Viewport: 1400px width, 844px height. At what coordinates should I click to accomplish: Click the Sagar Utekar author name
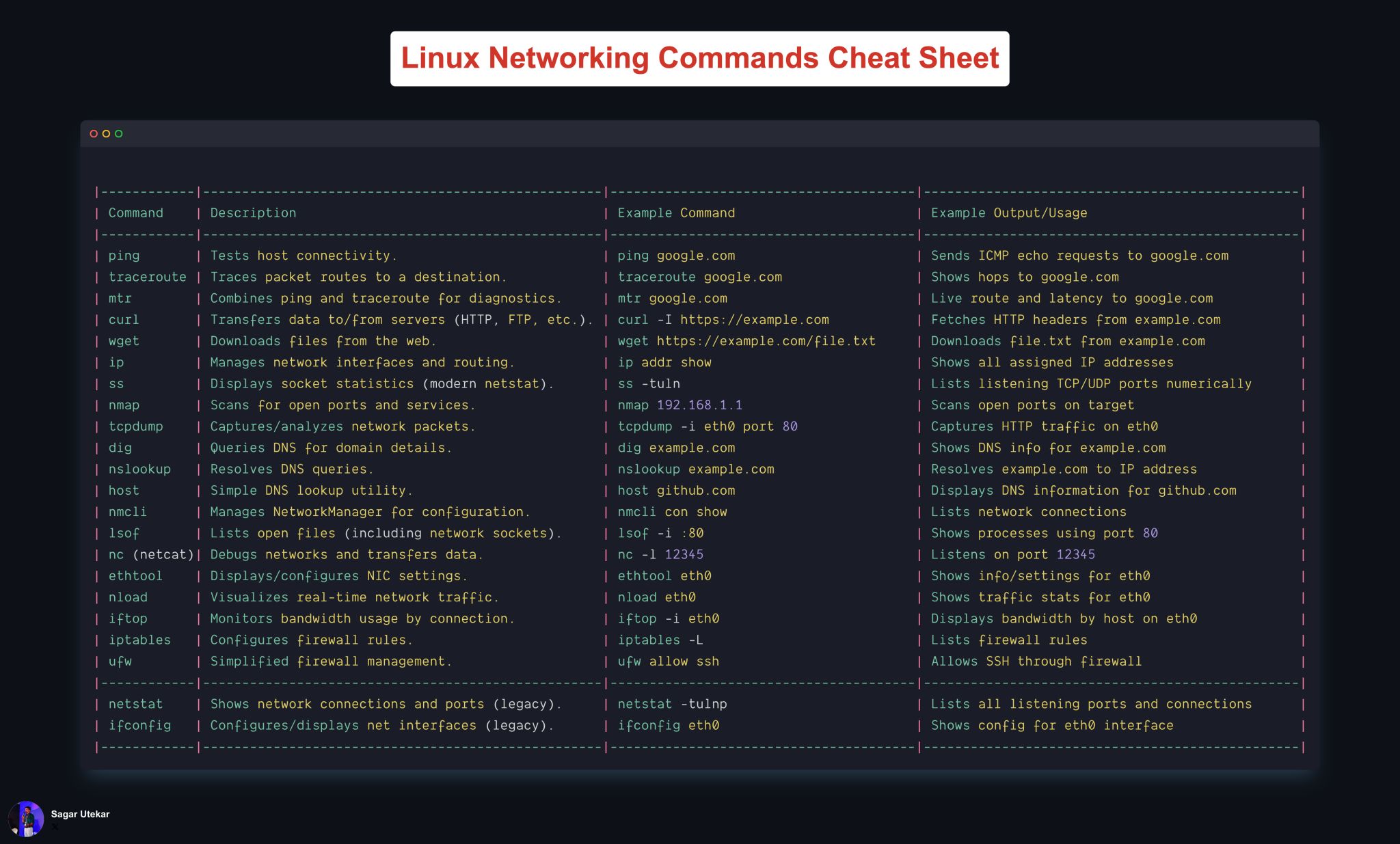point(80,814)
